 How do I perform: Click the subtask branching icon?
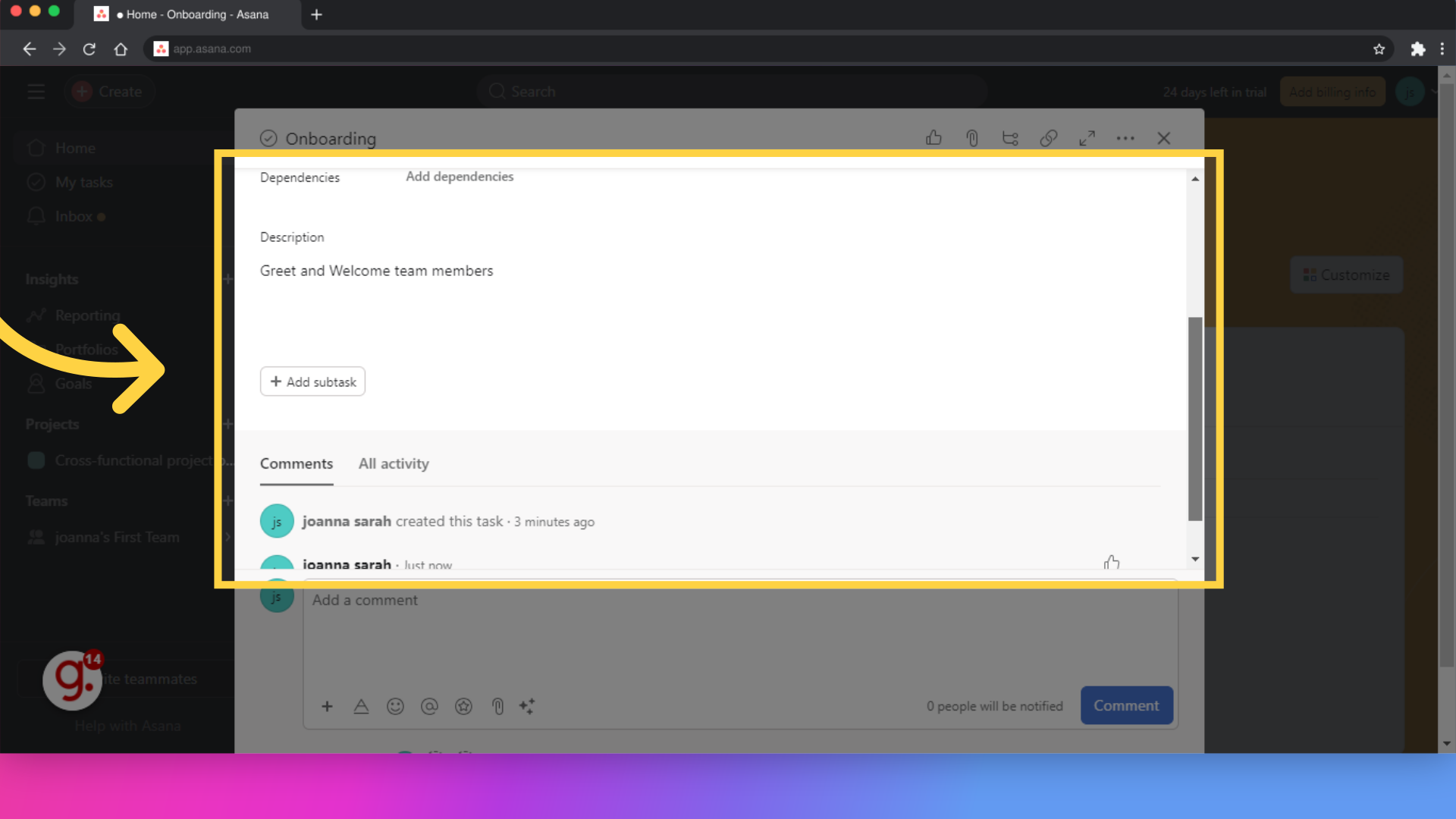(x=1010, y=138)
